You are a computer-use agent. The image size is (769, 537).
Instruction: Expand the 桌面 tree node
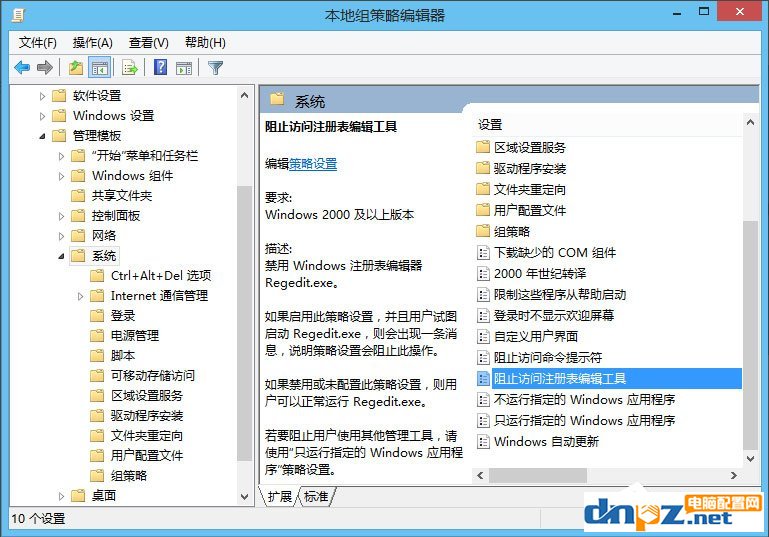pyautogui.click(x=61, y=496)
